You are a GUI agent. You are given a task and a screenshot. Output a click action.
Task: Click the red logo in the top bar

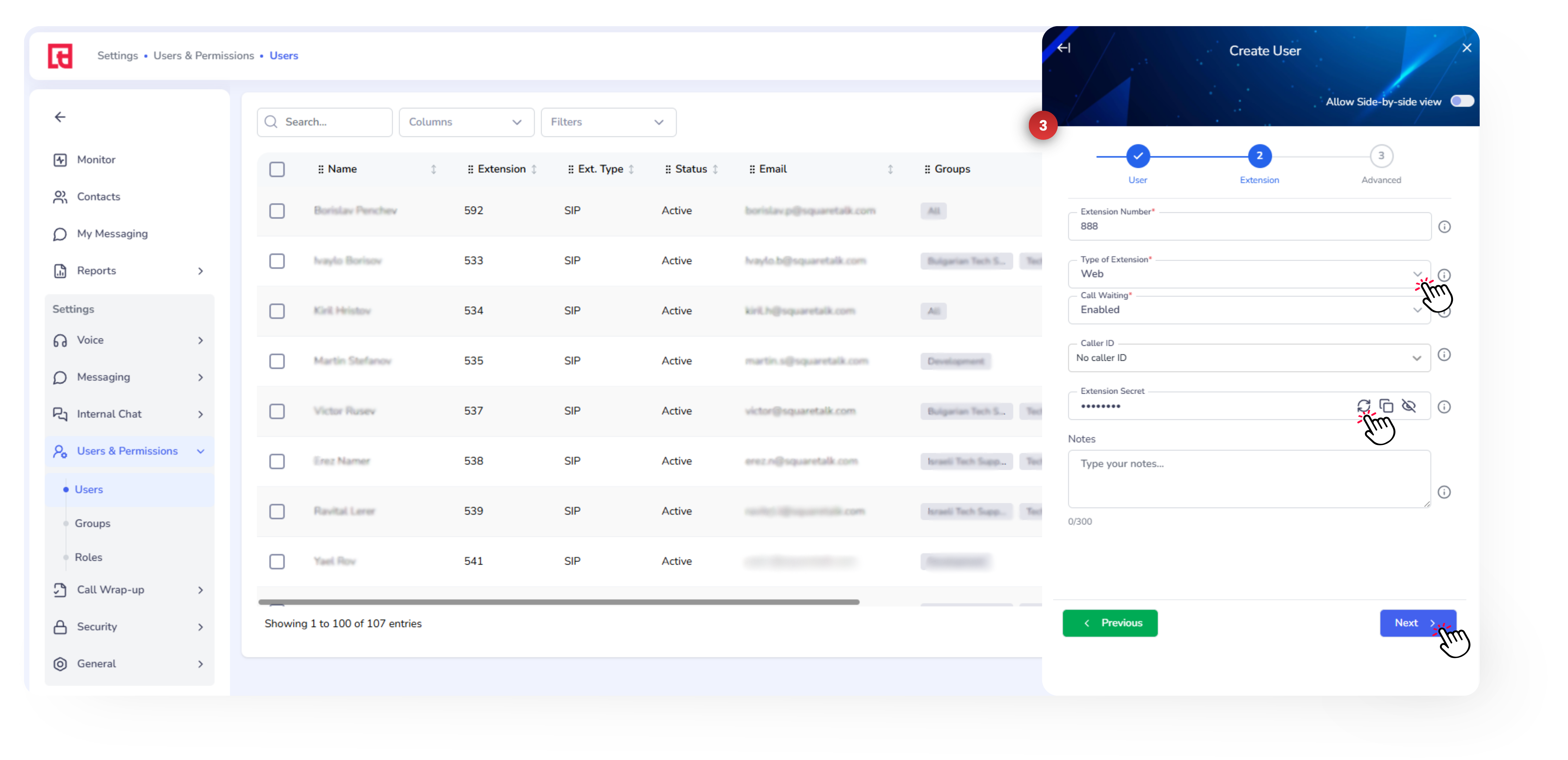pyautogui.click(x=60, y=56)
